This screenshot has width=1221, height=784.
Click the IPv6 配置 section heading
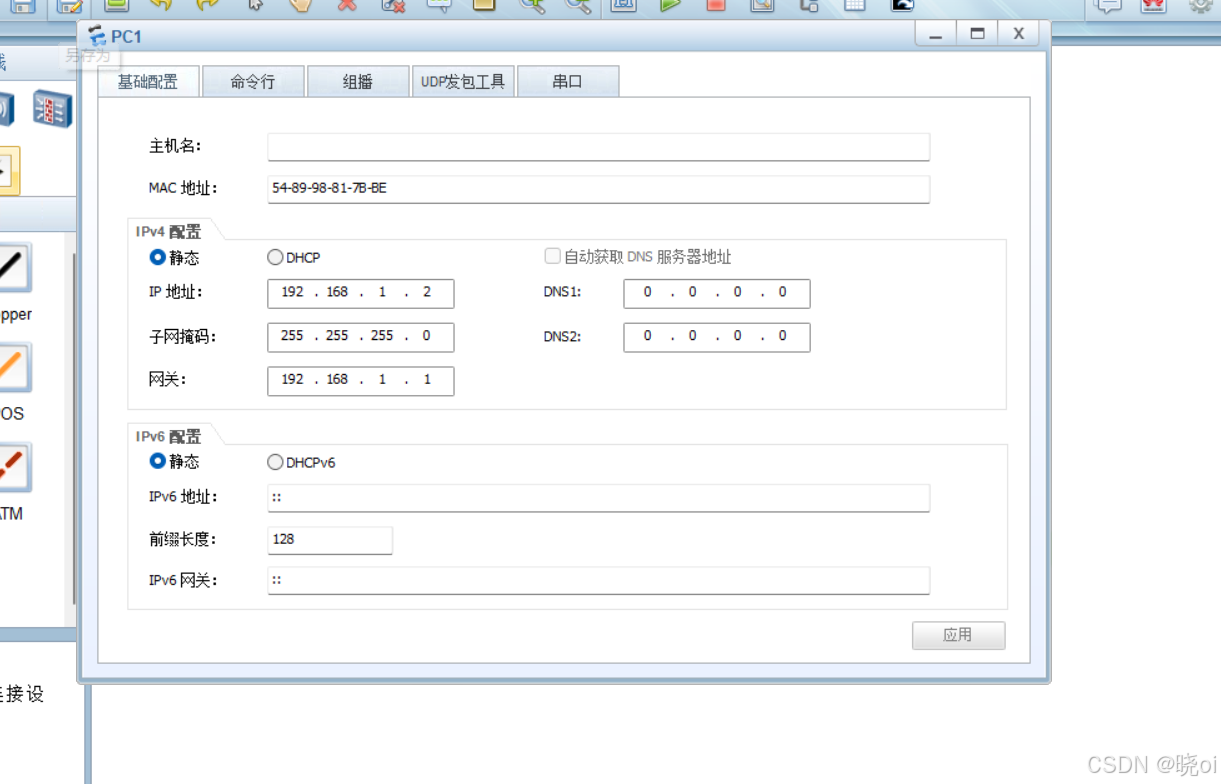(x=168, y=436)
